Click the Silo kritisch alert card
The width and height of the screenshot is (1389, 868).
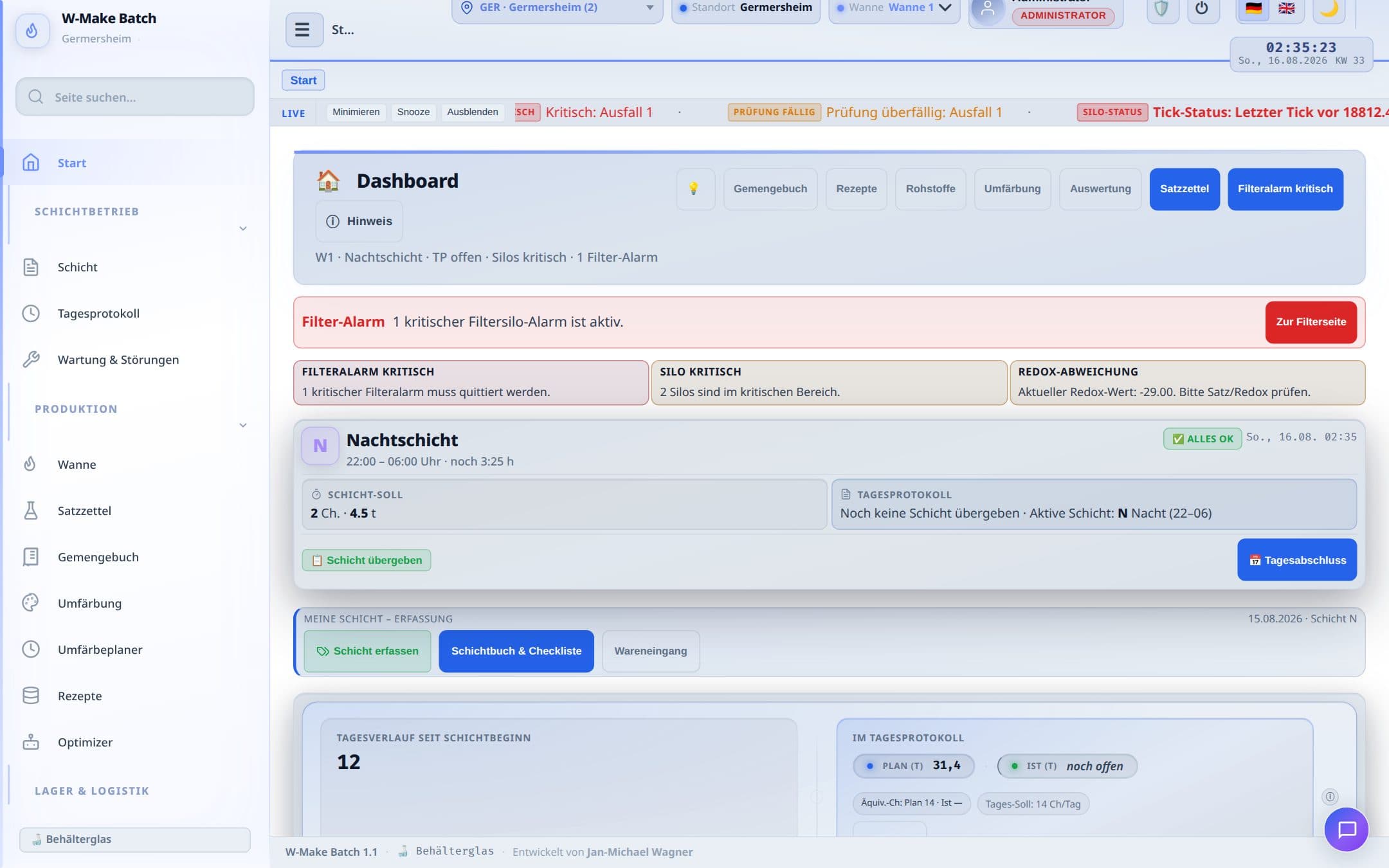[829, 383]
